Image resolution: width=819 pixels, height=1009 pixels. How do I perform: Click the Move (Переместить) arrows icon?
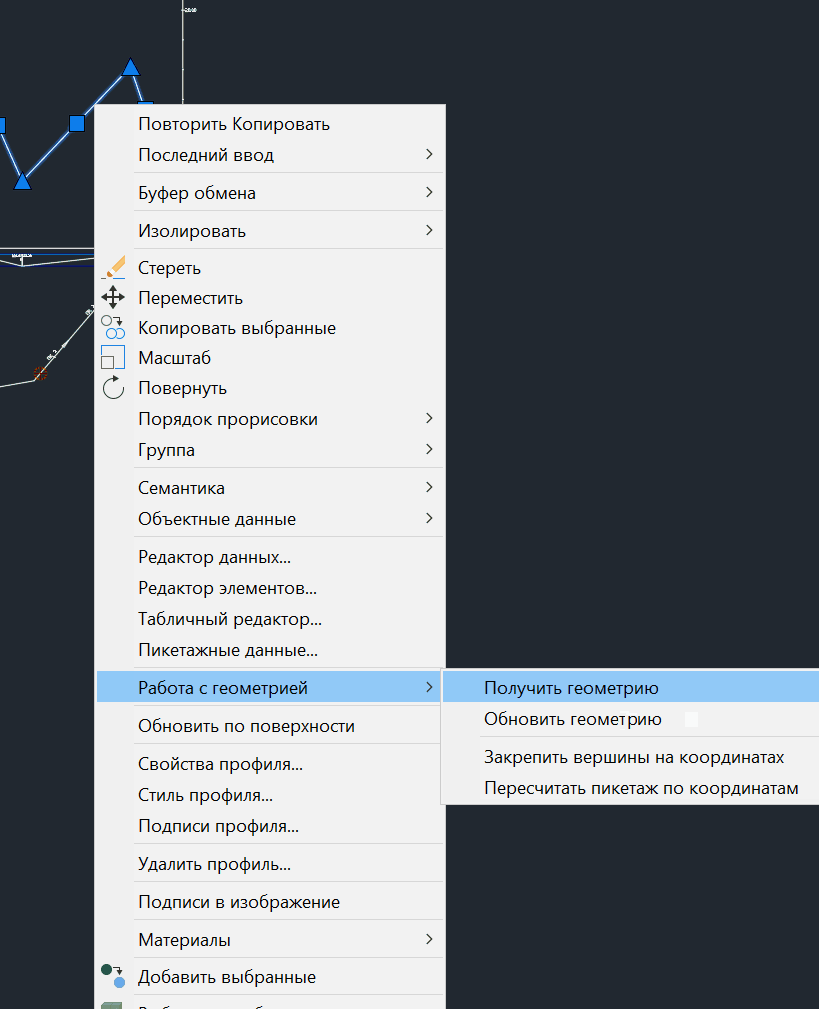(114, 297)
